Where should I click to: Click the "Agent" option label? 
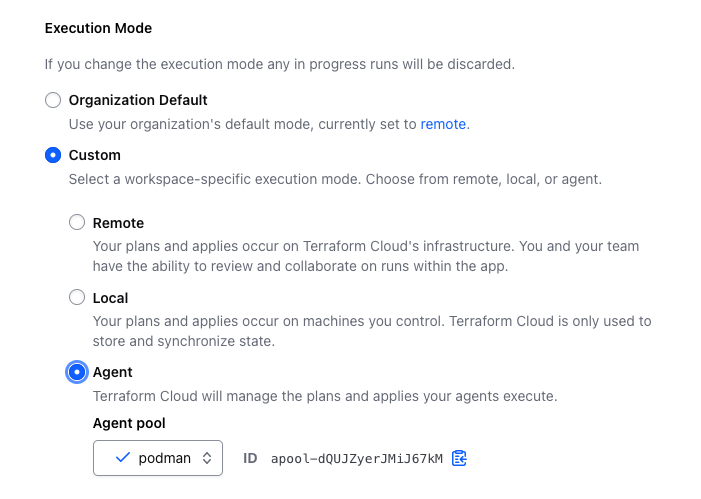113,372
